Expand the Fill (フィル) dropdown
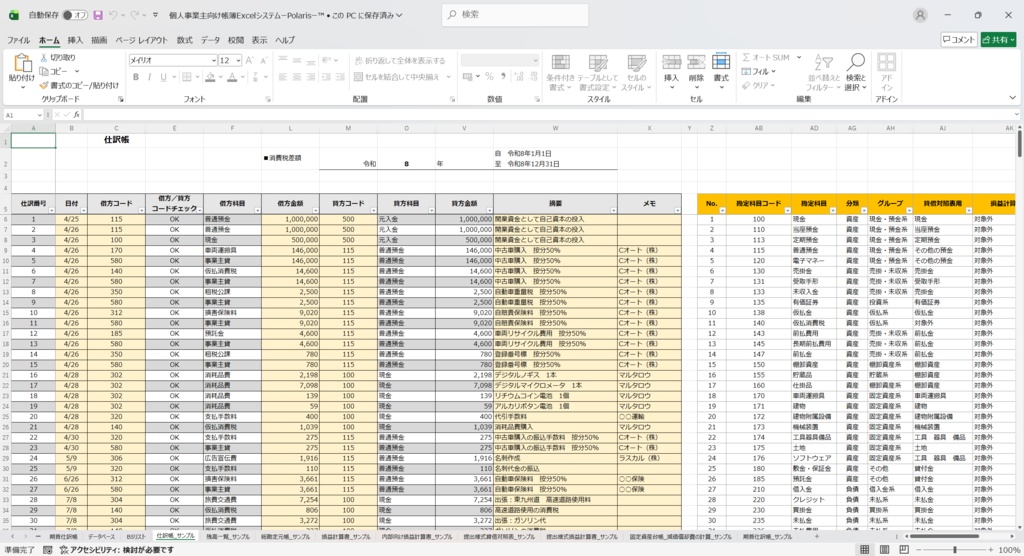The width and height of the screenshot is (1024, 556). tap(773, 71)
